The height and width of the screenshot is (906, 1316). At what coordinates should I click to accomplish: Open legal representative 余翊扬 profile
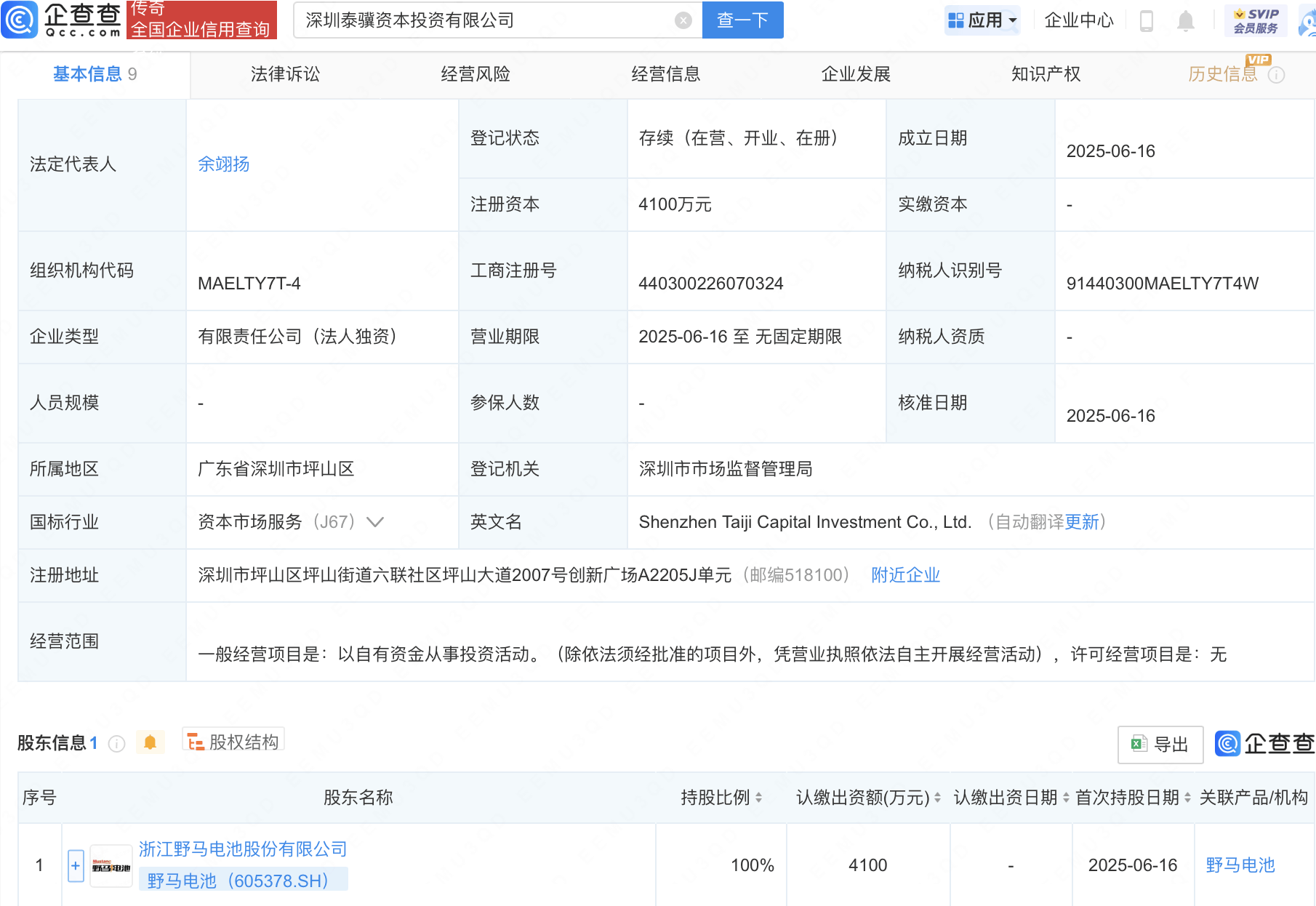(x=224, y=164)
